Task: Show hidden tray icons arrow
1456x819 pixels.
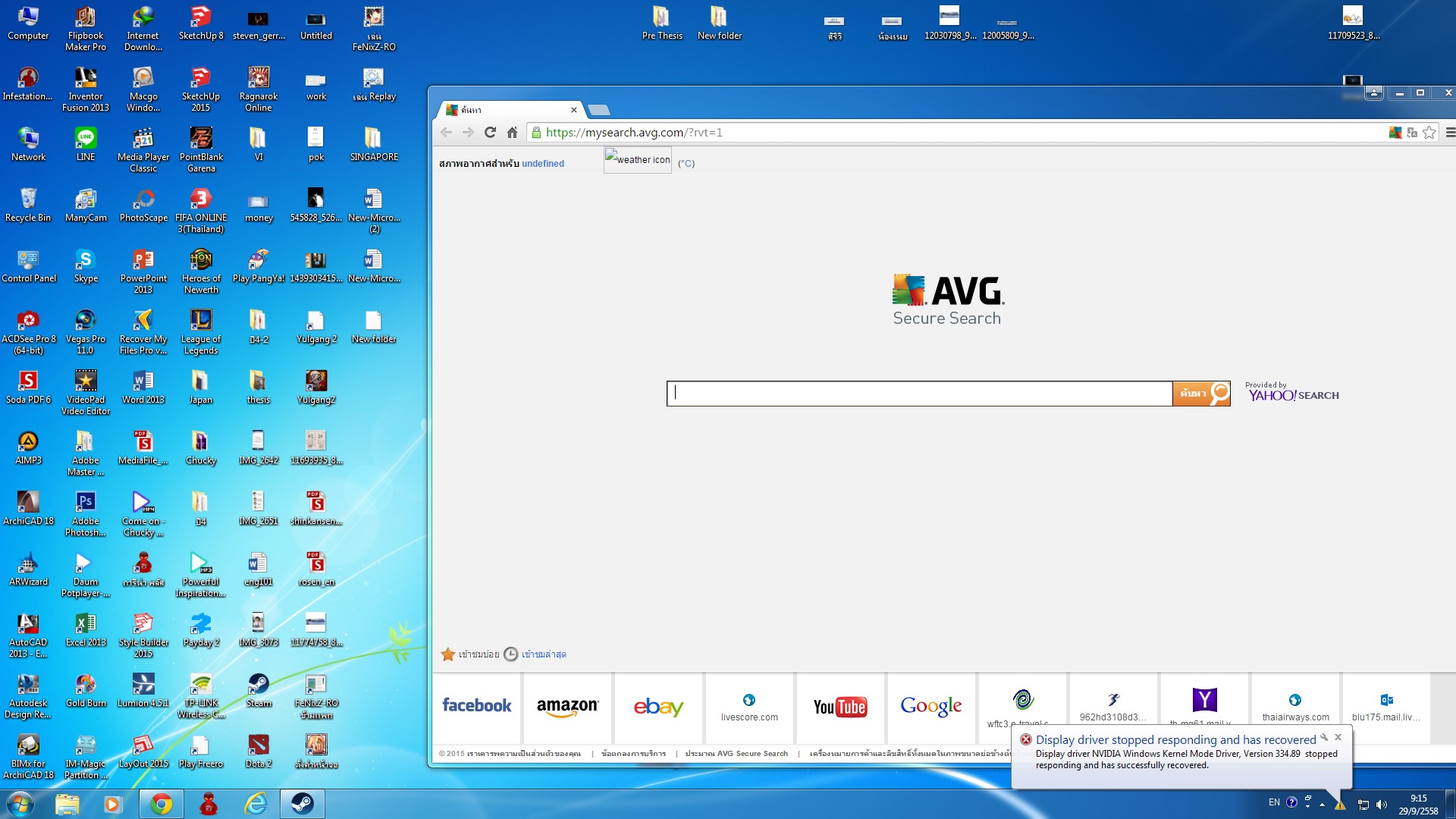Action: tap(1322, 805)
